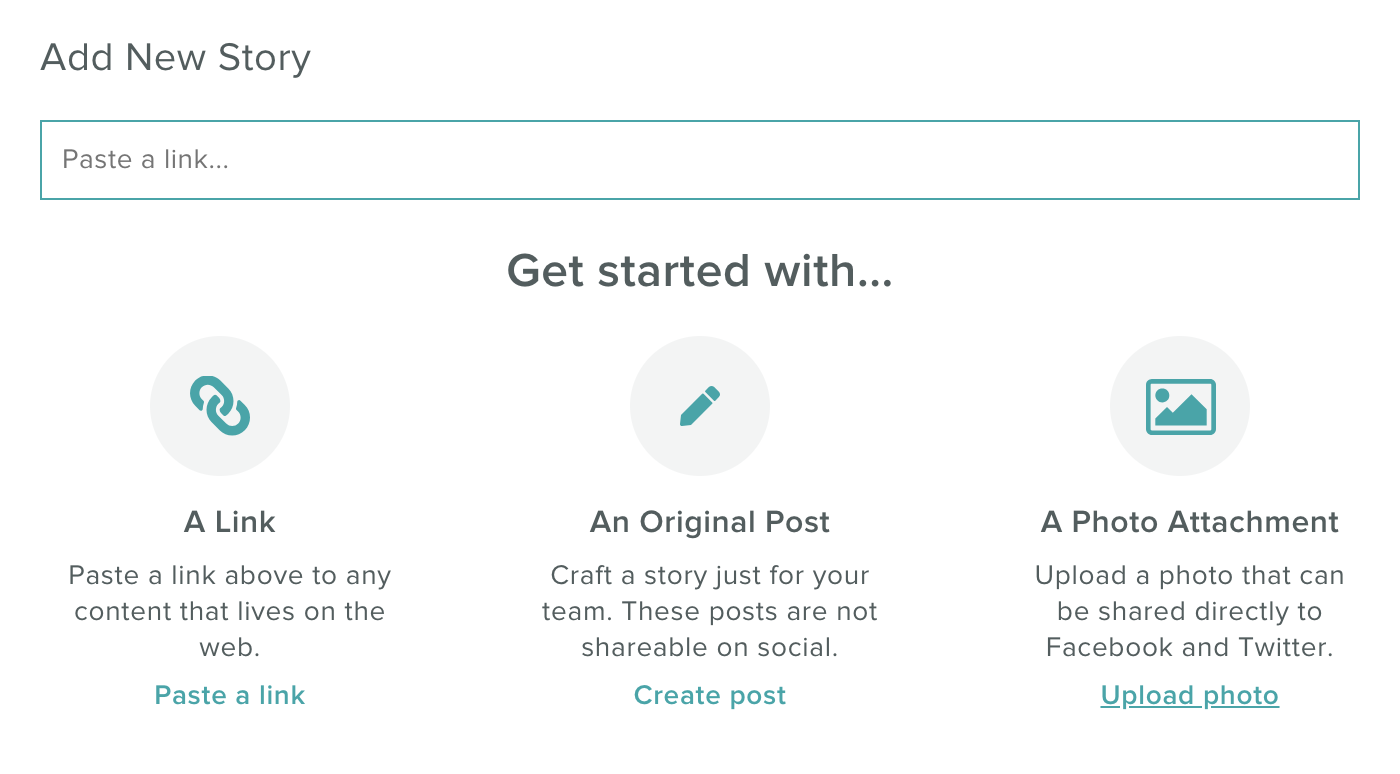Click the chain link icon
This screenshot has width=1400, height=774.
coord(220,405)
